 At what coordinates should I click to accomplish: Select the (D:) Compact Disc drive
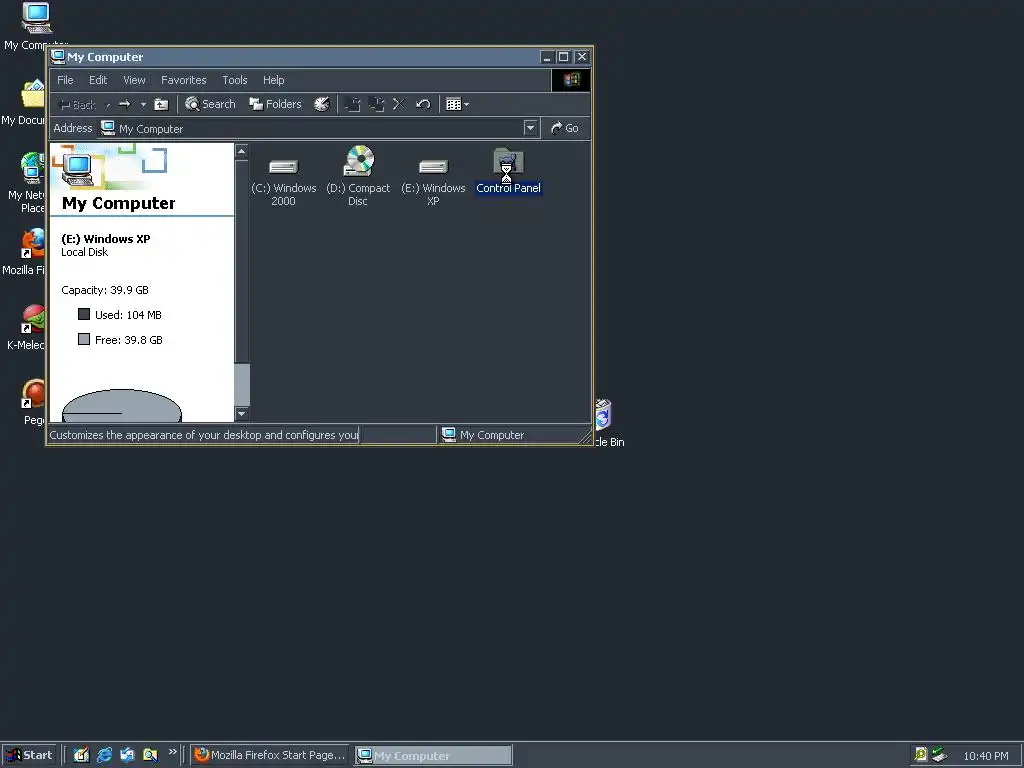click(358, 176)
